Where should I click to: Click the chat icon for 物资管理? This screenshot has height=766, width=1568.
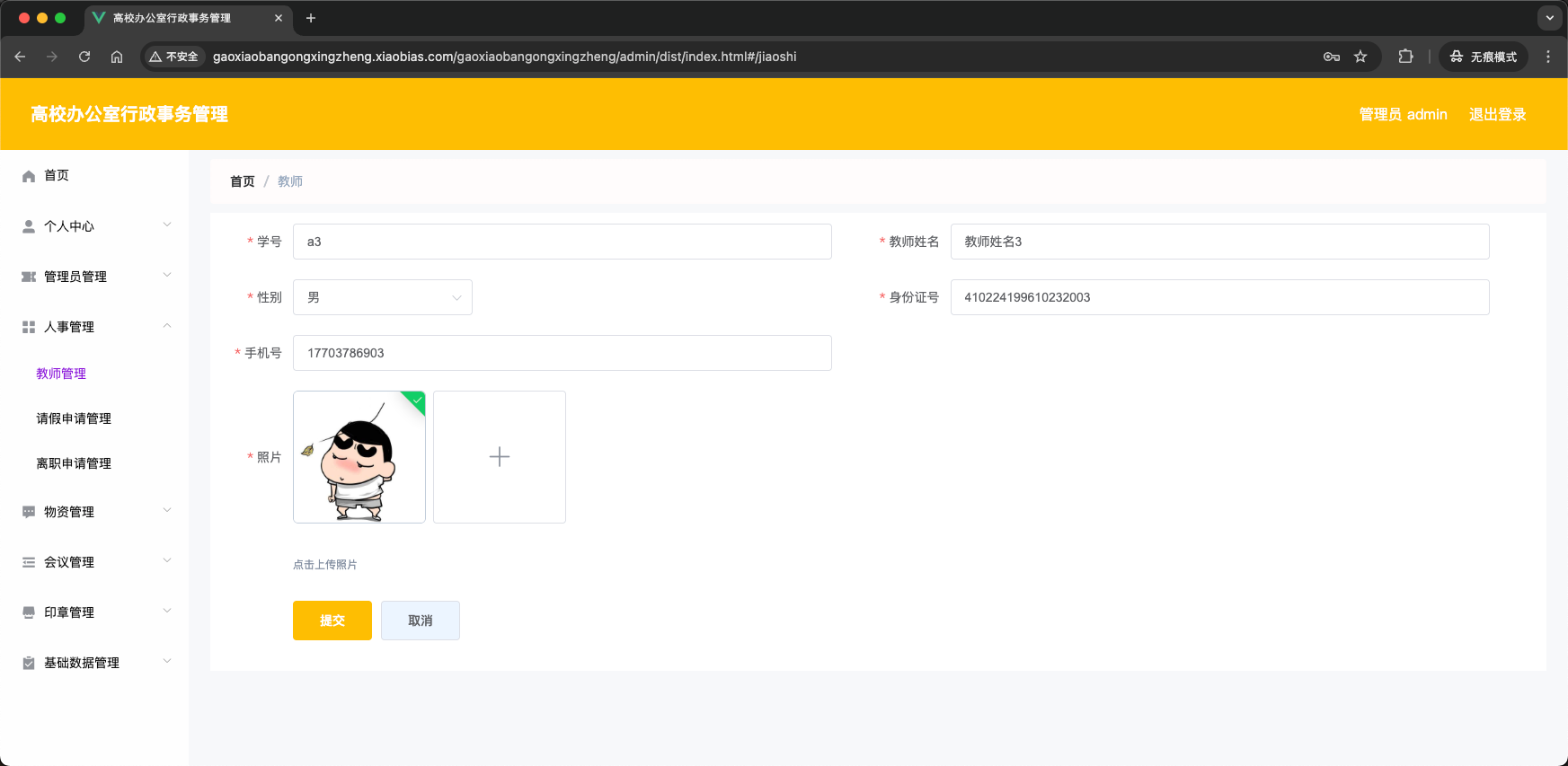tap(29, 512)
